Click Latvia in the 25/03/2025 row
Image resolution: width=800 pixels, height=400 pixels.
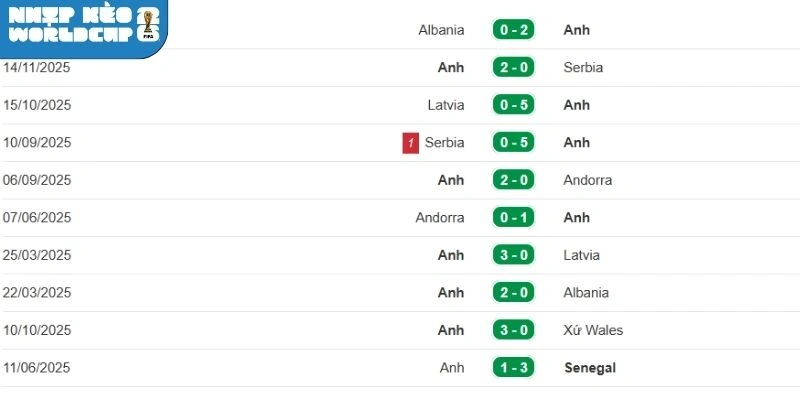pyautogui.click(x=582, y=255)
